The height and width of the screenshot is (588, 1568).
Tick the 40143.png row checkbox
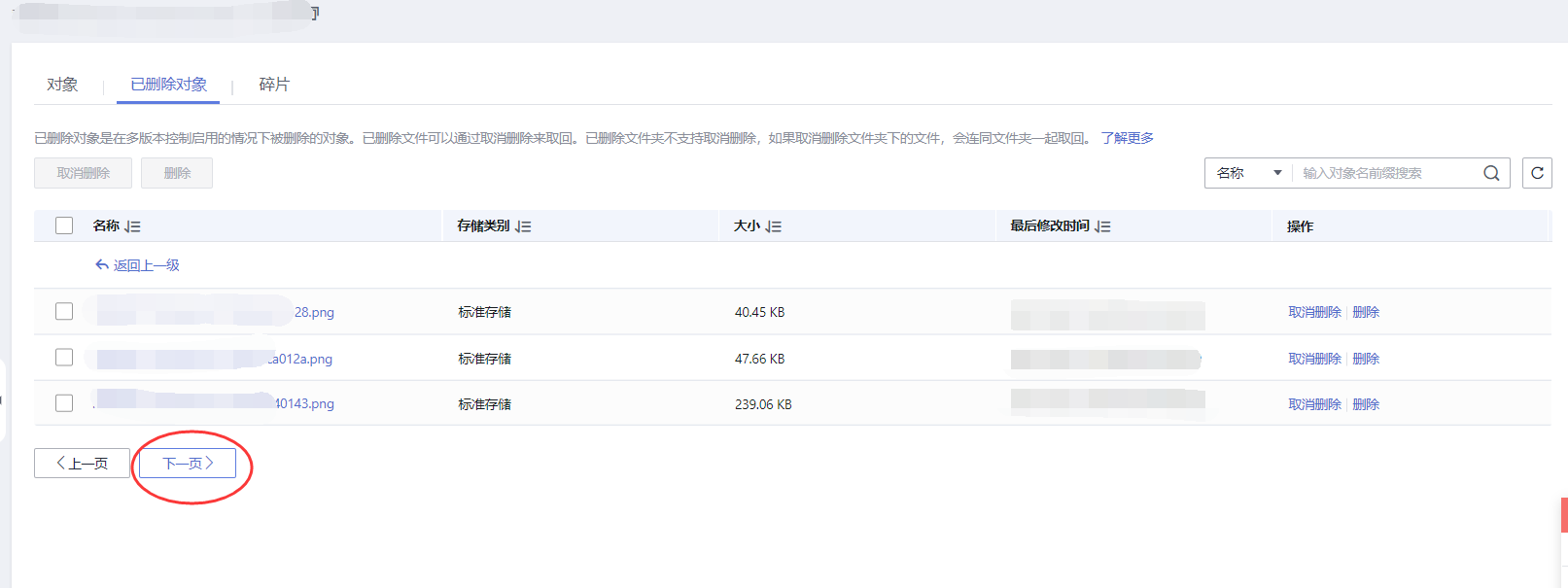tap(64, 403)
